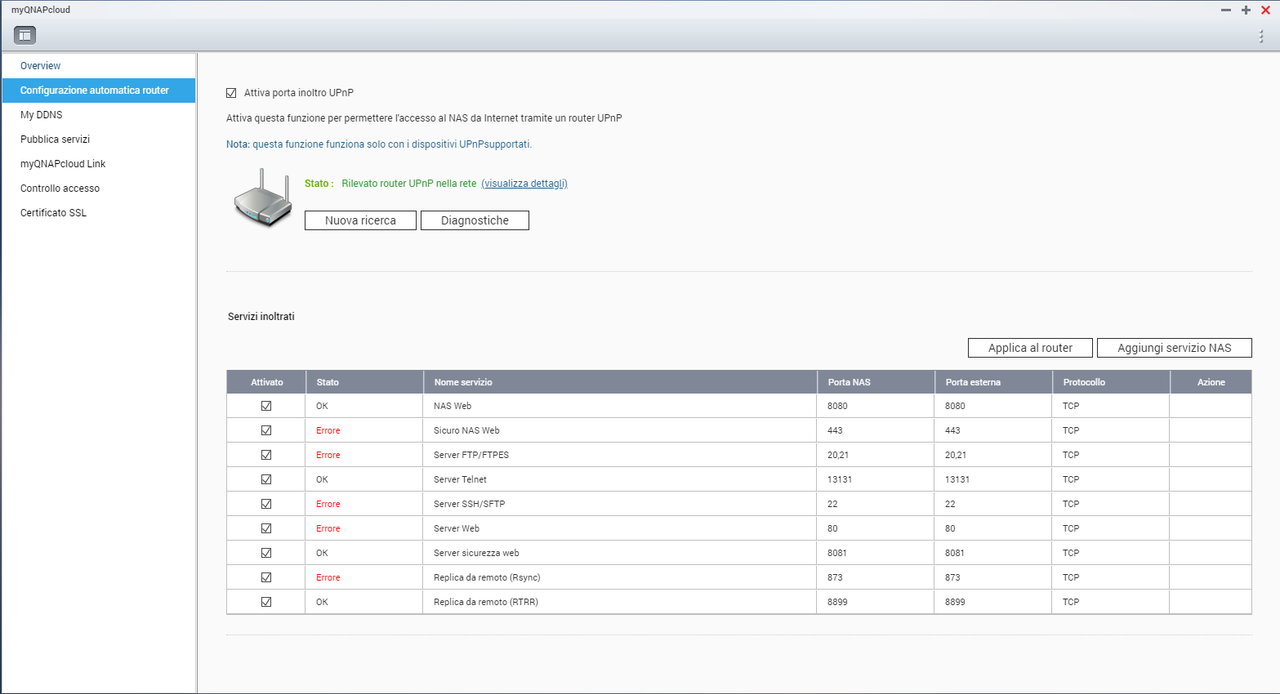Click OK status of Server Telnet

[322, 479]
